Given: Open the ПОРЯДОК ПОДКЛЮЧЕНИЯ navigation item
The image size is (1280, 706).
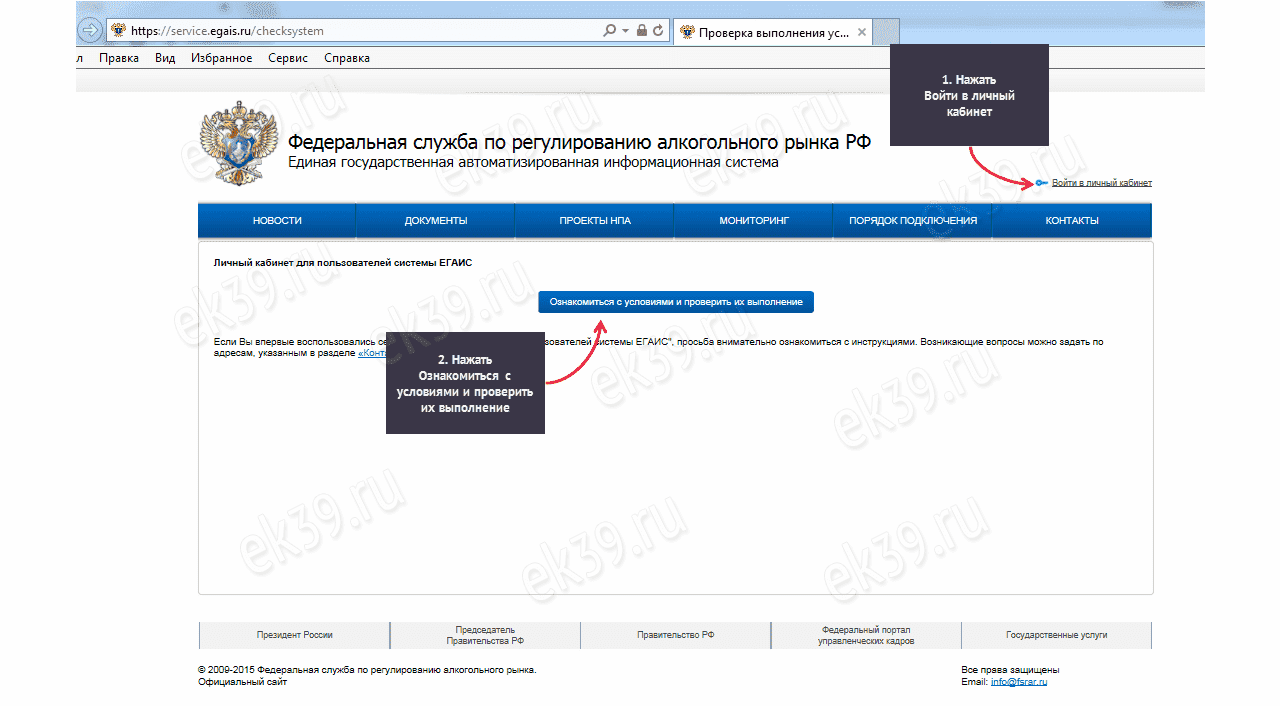Looking at the screenshot, I should tap(913, 221).
